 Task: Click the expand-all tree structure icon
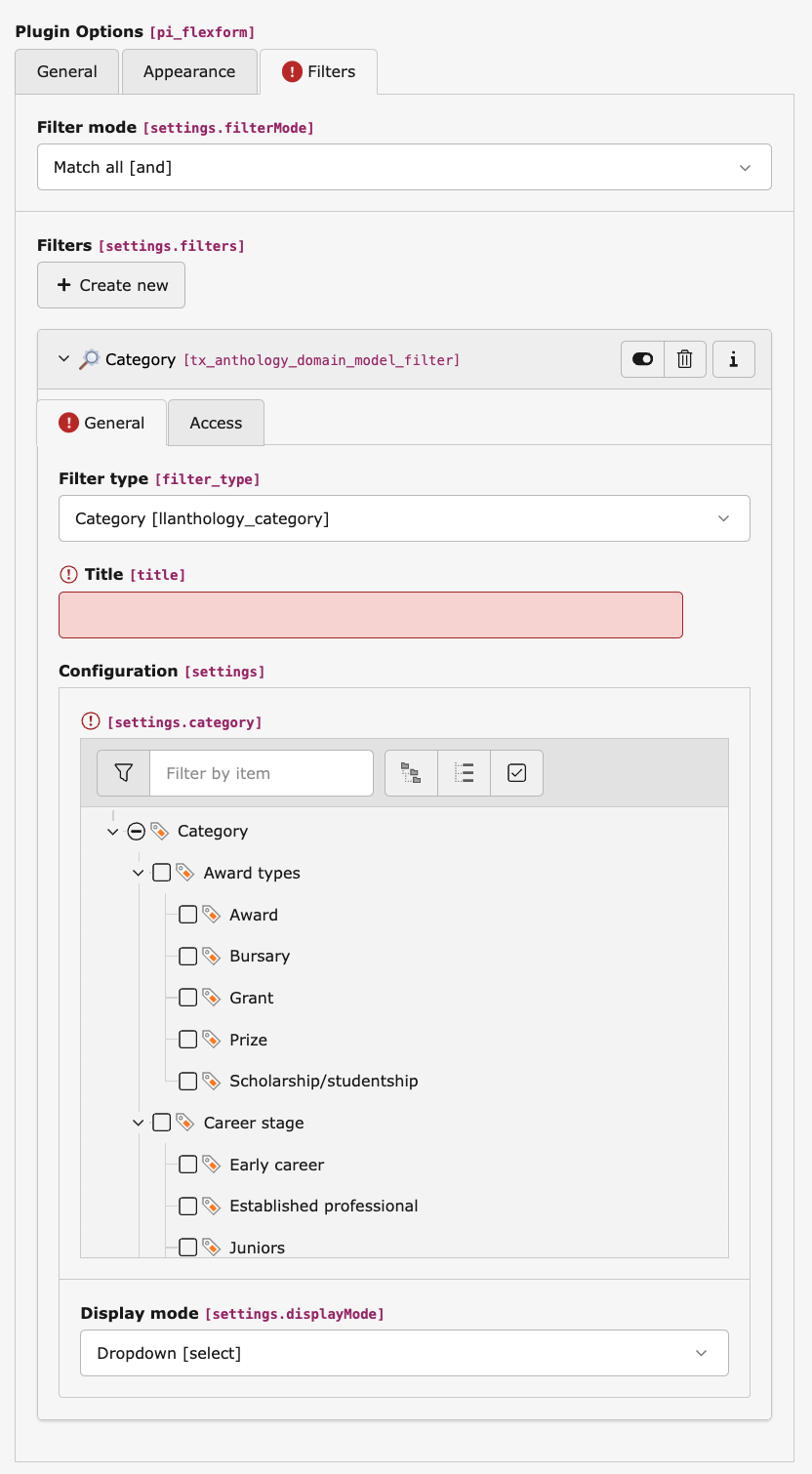(411, 772)
